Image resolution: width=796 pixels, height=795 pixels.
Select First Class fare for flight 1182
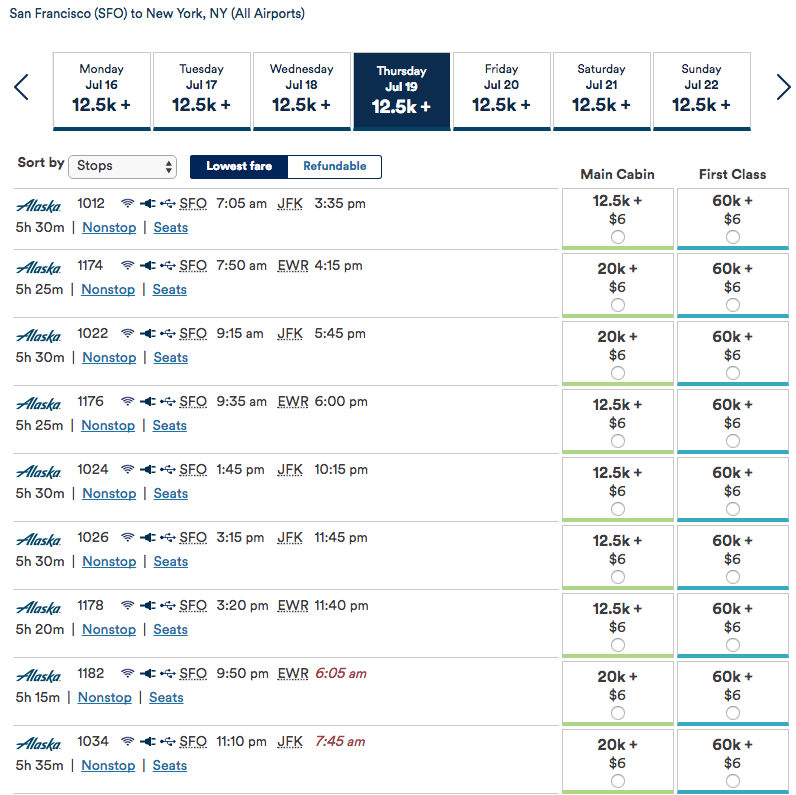point(733,713)
